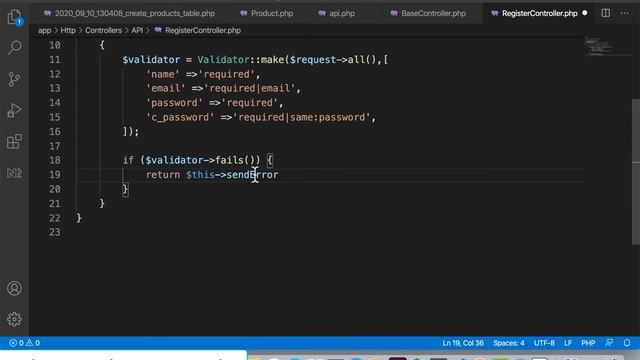This screenshot has height=360, width=640.
Task: Click line number 18 in gutter
Action: click(x=55, y=160)
